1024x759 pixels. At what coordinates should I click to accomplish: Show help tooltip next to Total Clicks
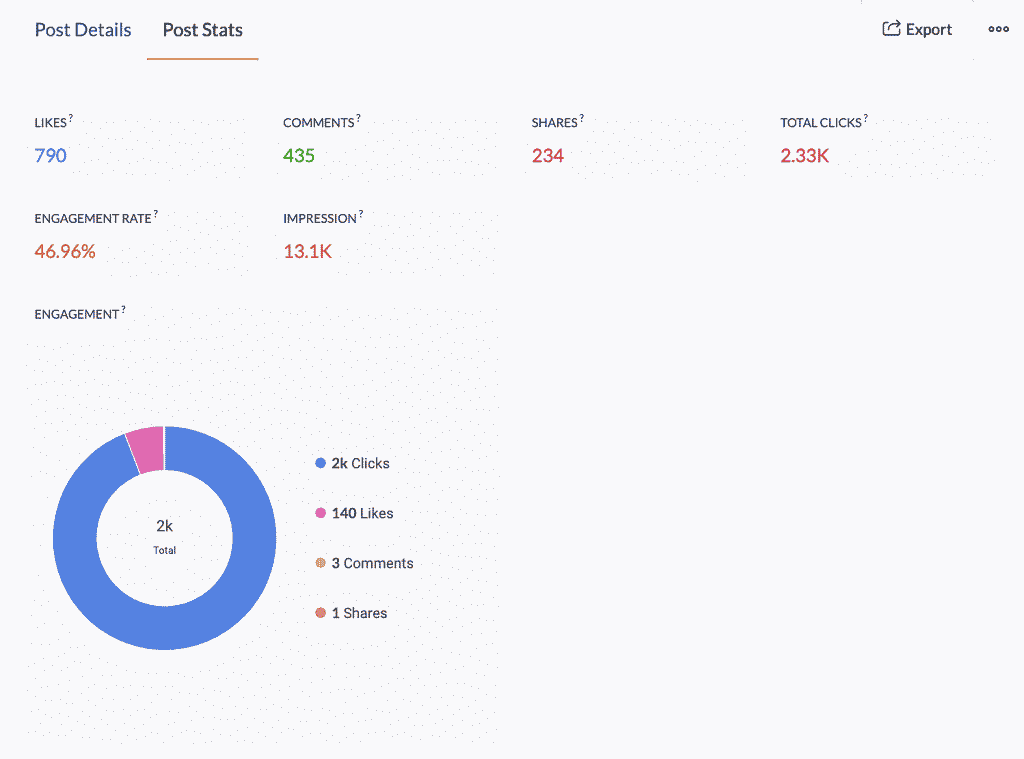[x=865, y=118]
